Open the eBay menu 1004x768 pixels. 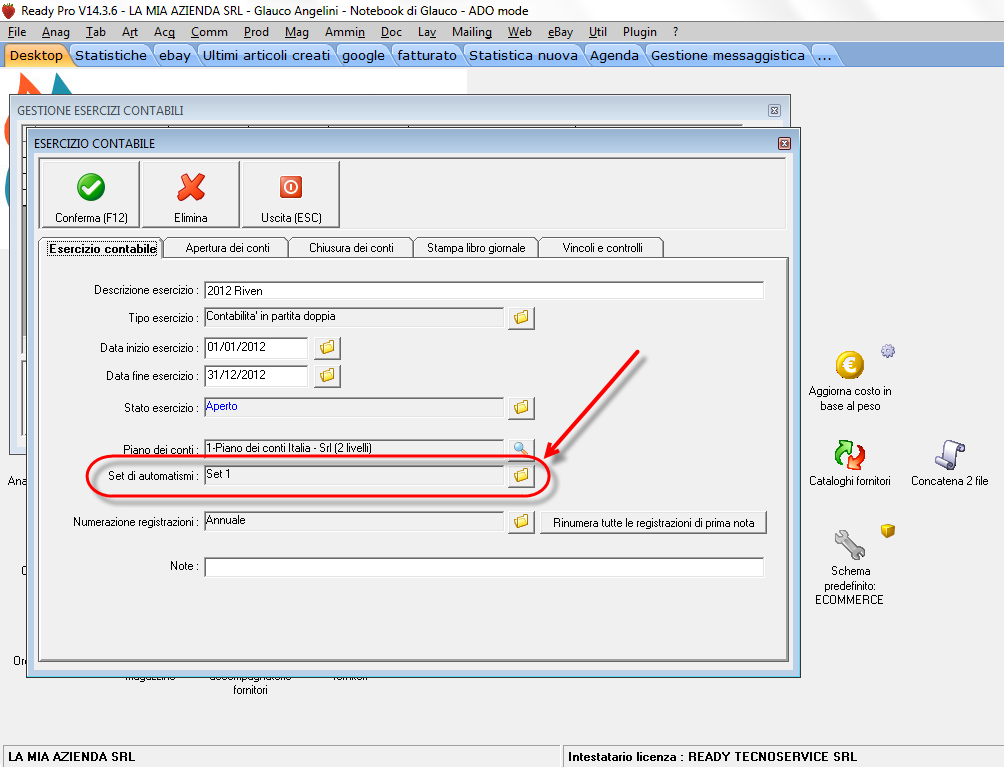560,32
